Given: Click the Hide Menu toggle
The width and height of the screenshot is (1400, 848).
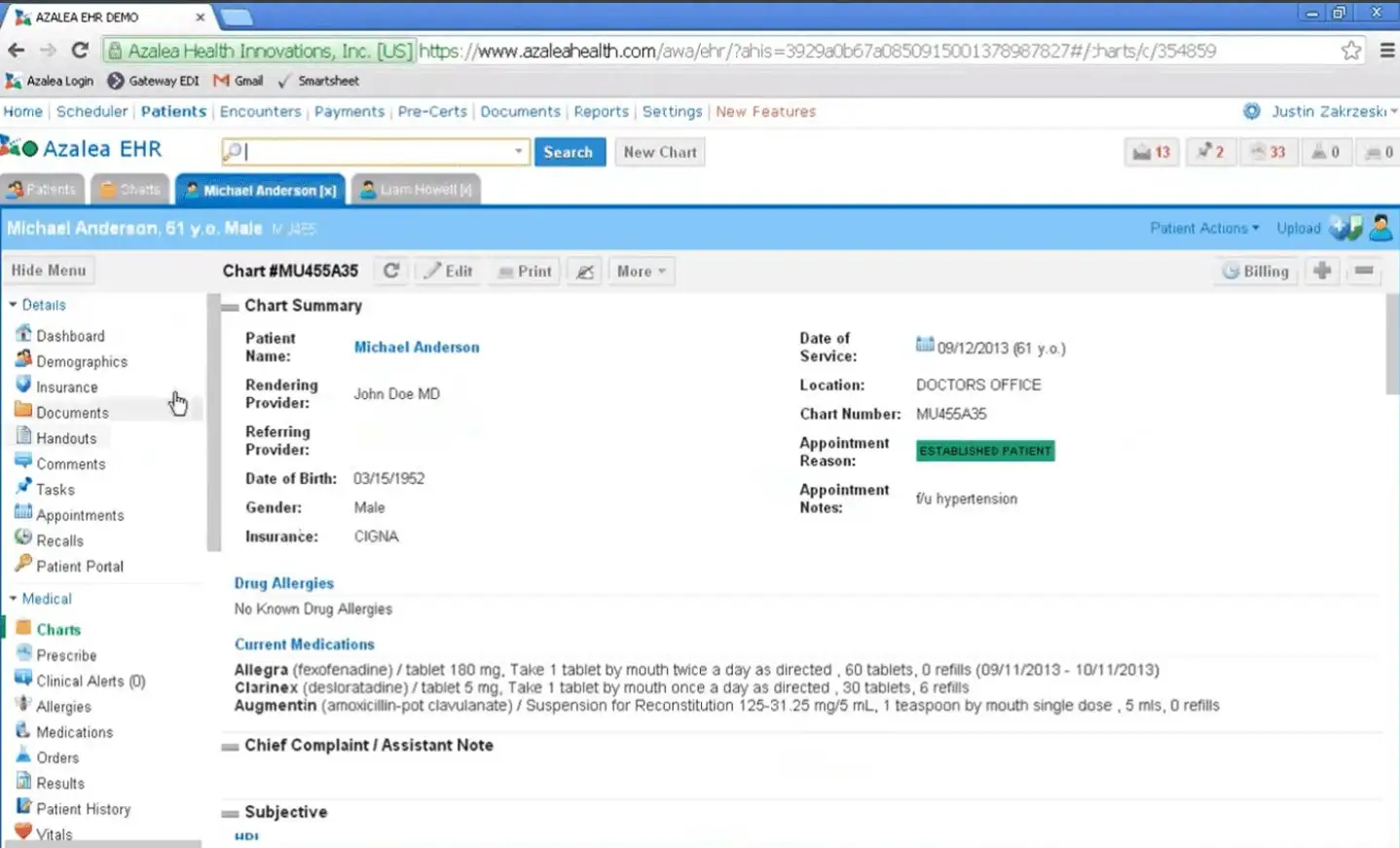Looking at the screenshot, I should [x=49, y=270].
